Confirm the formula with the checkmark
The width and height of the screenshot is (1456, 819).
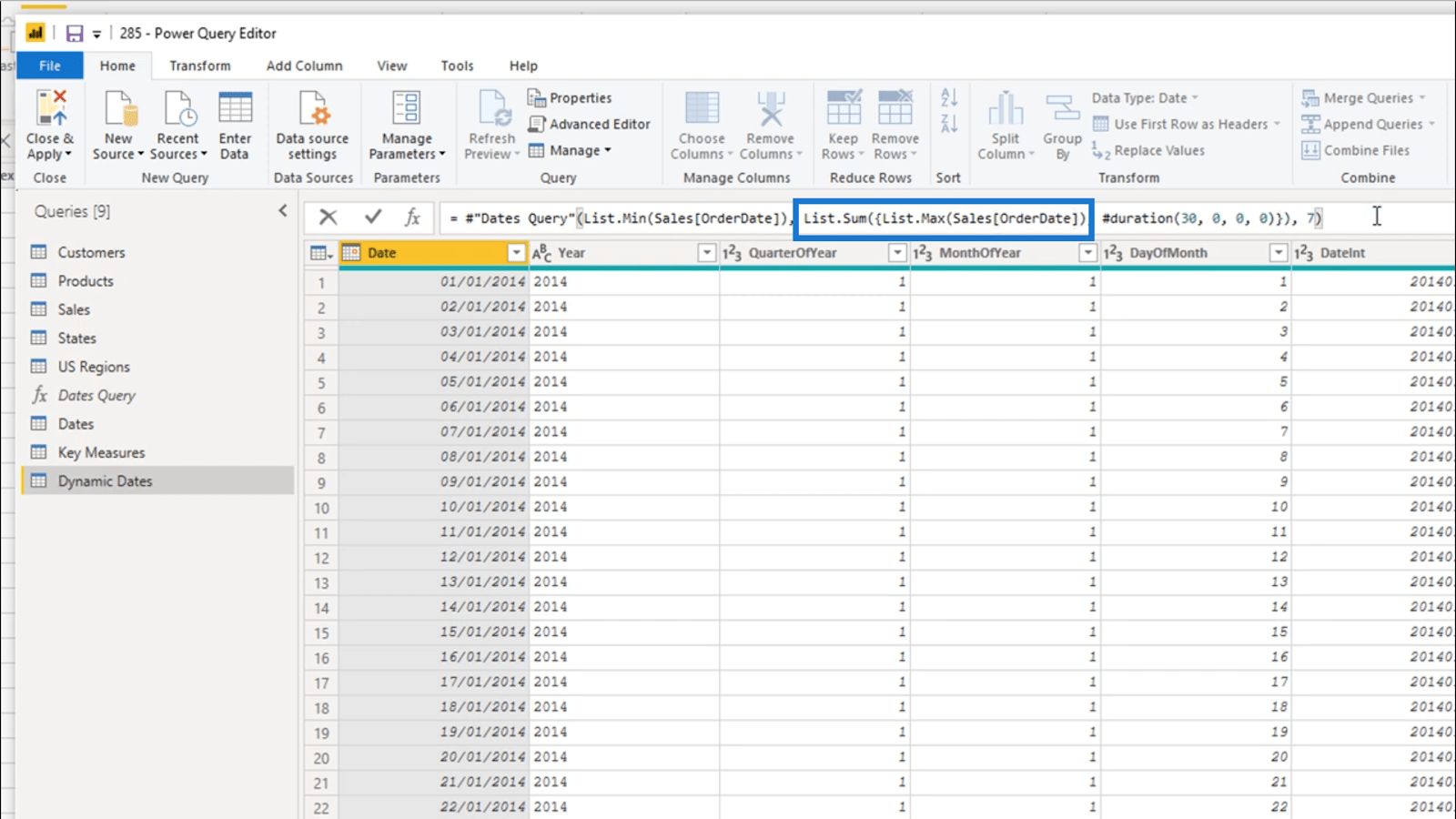click(373, 217)
